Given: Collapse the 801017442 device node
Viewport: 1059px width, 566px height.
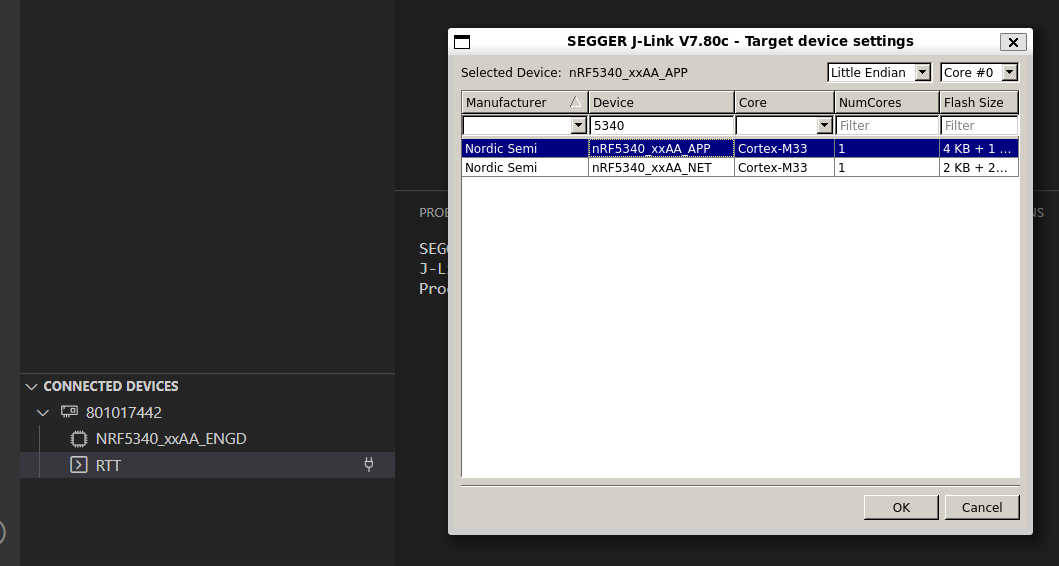Looking at the screenshot, I should (x=43, y=413).
